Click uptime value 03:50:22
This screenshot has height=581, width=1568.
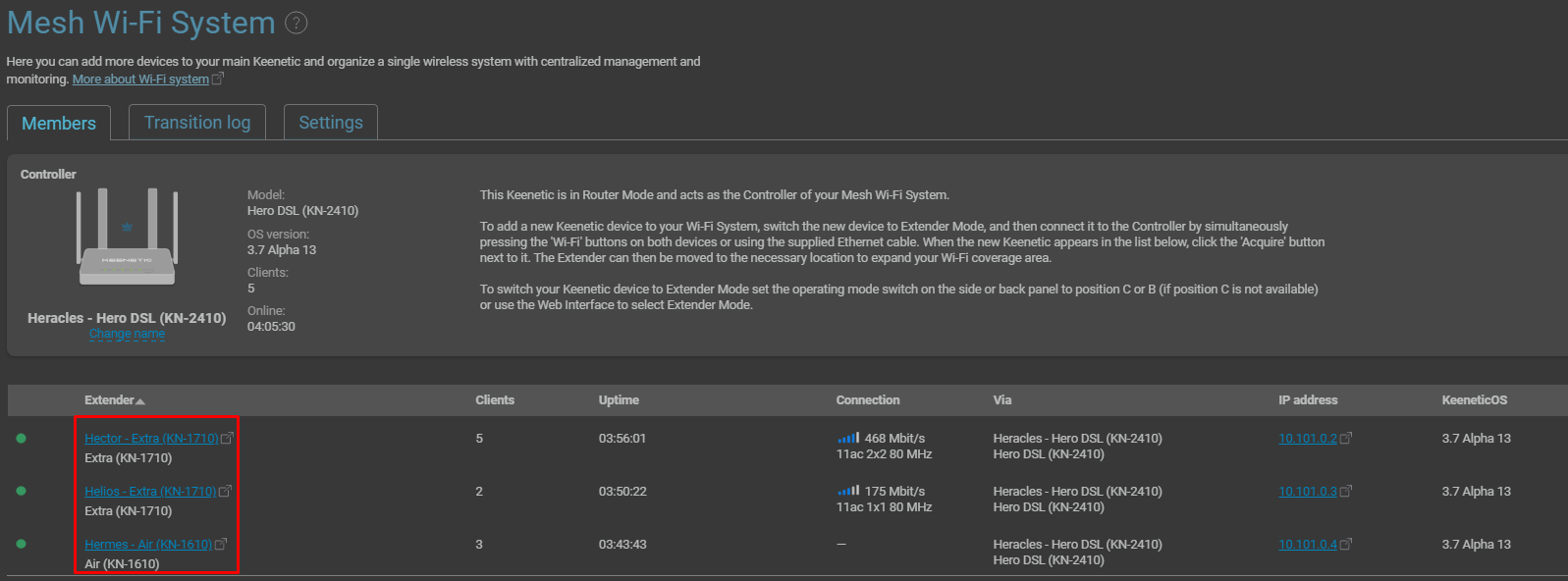(x=622, y=492)
